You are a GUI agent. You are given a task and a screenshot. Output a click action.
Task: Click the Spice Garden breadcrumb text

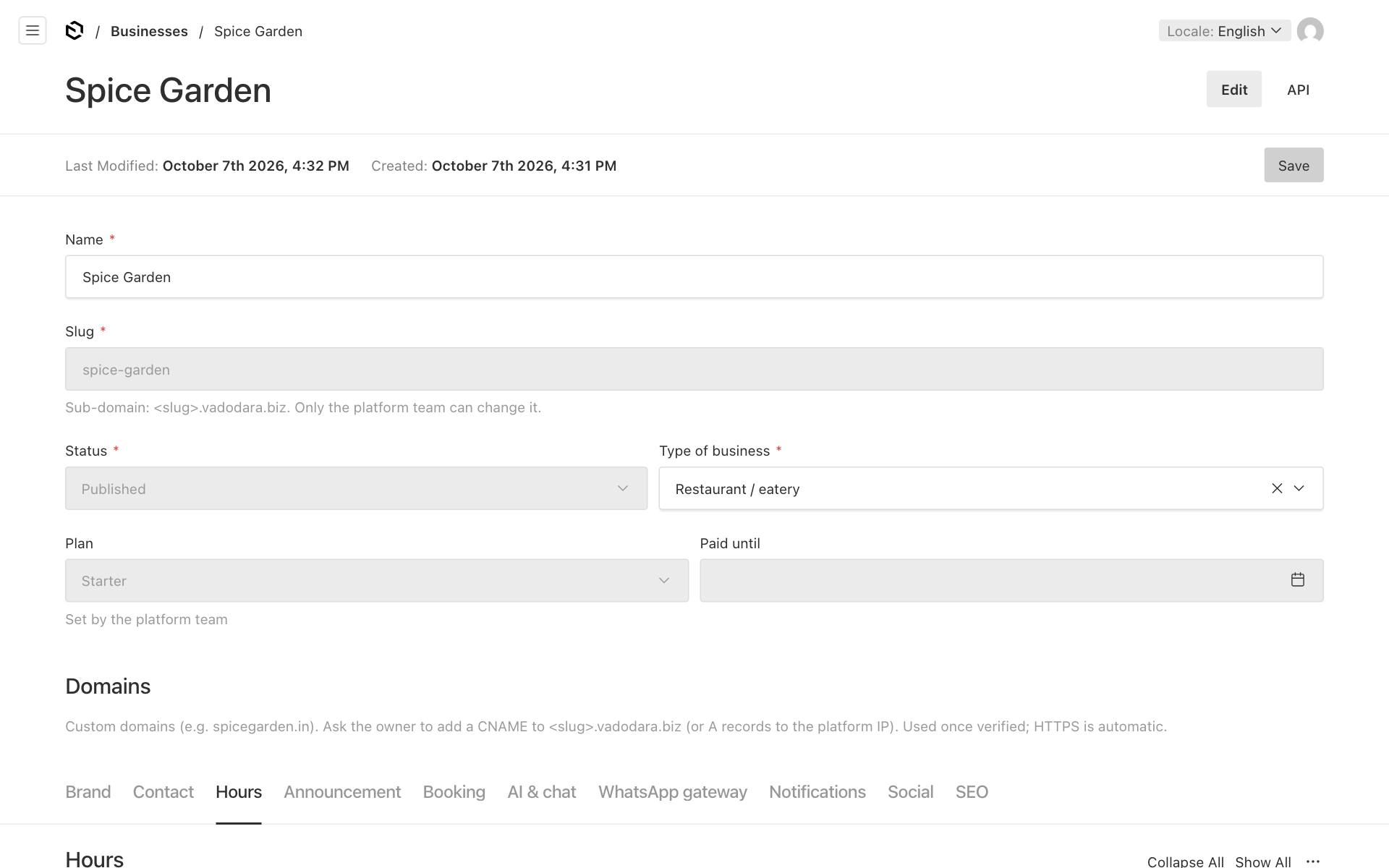(x=258, y=31)
